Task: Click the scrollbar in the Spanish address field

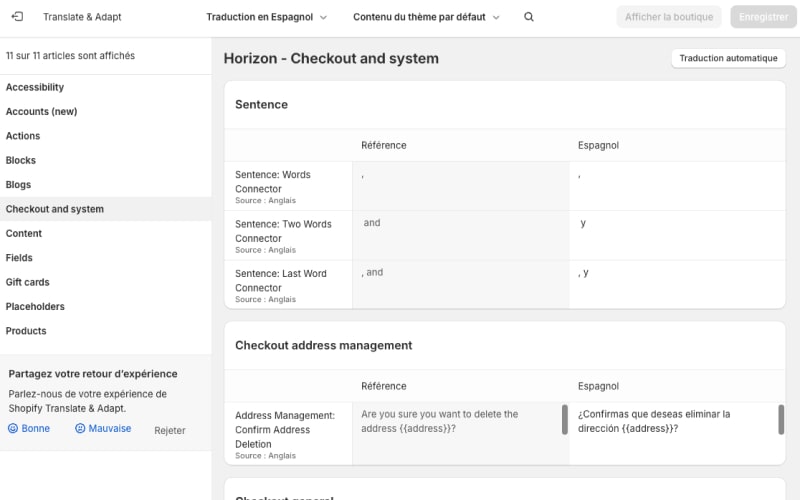Action: tap(781, 420)
